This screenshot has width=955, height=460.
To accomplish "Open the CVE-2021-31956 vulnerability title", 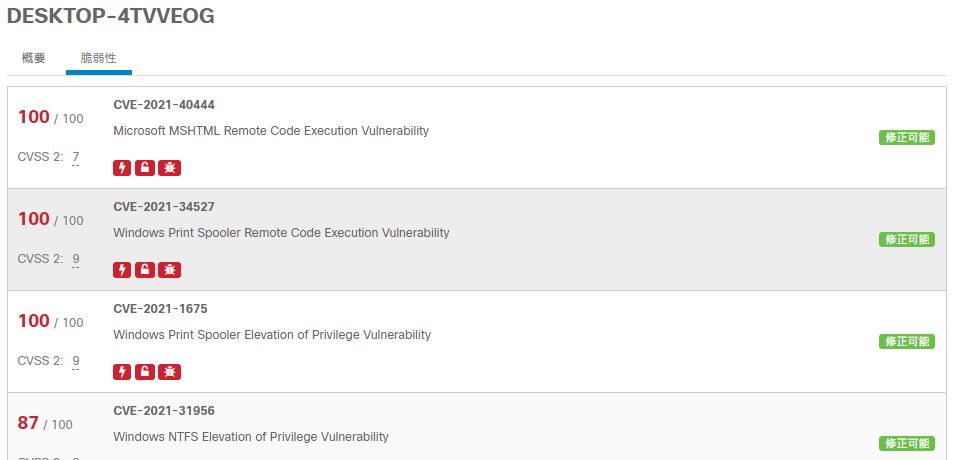I will click(164, 411).
